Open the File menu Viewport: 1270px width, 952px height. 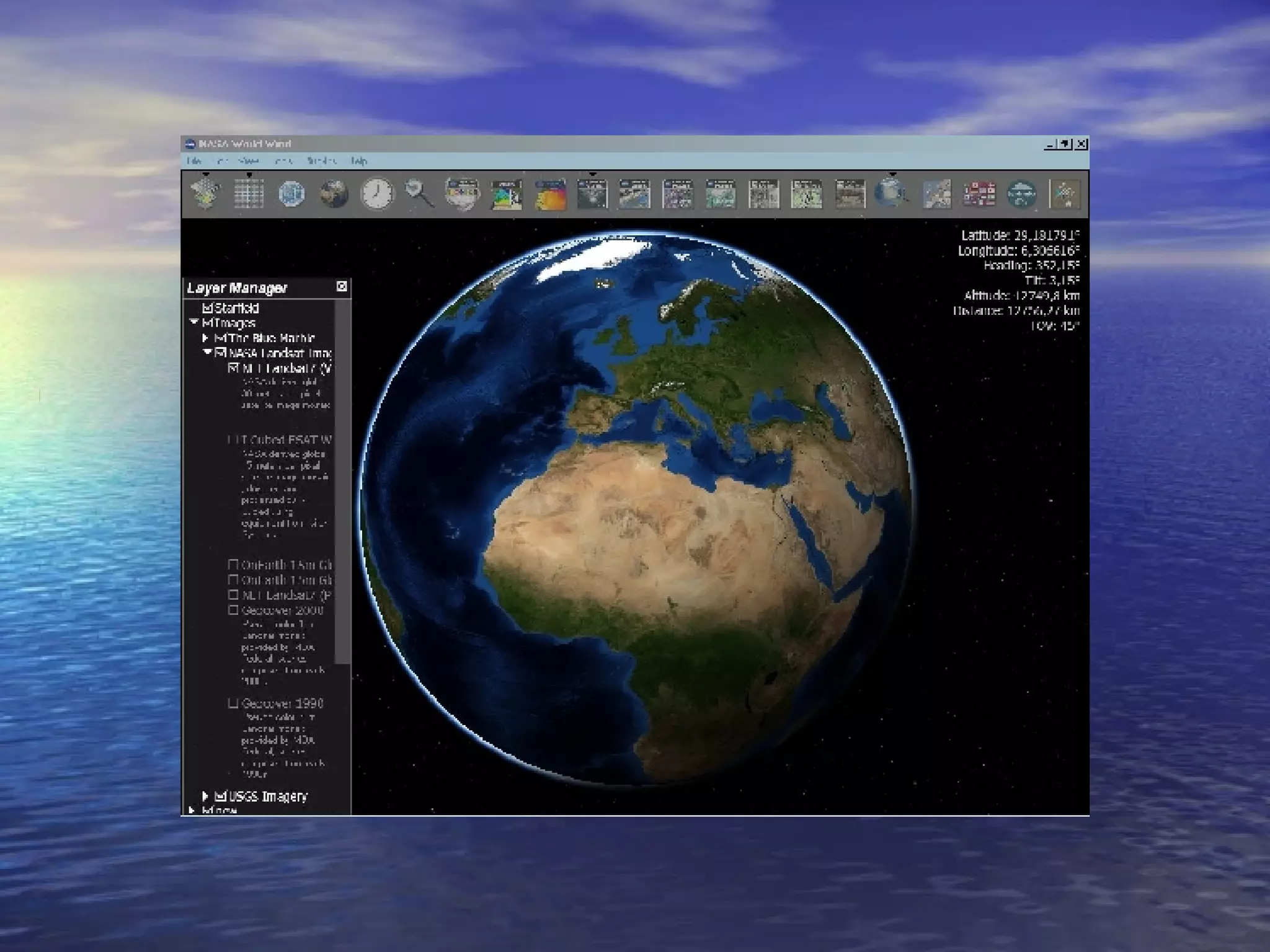194,161
